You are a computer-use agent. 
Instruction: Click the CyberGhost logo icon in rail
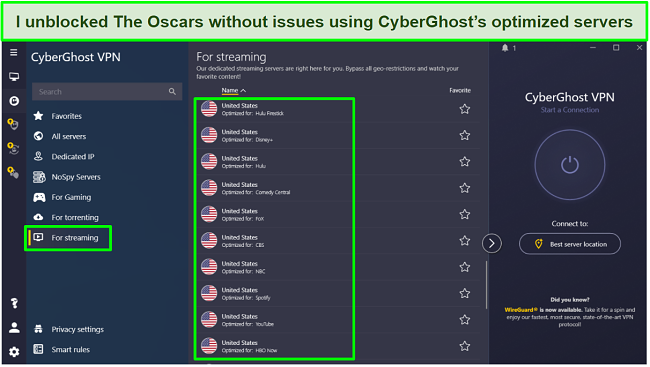click(14, 101)
